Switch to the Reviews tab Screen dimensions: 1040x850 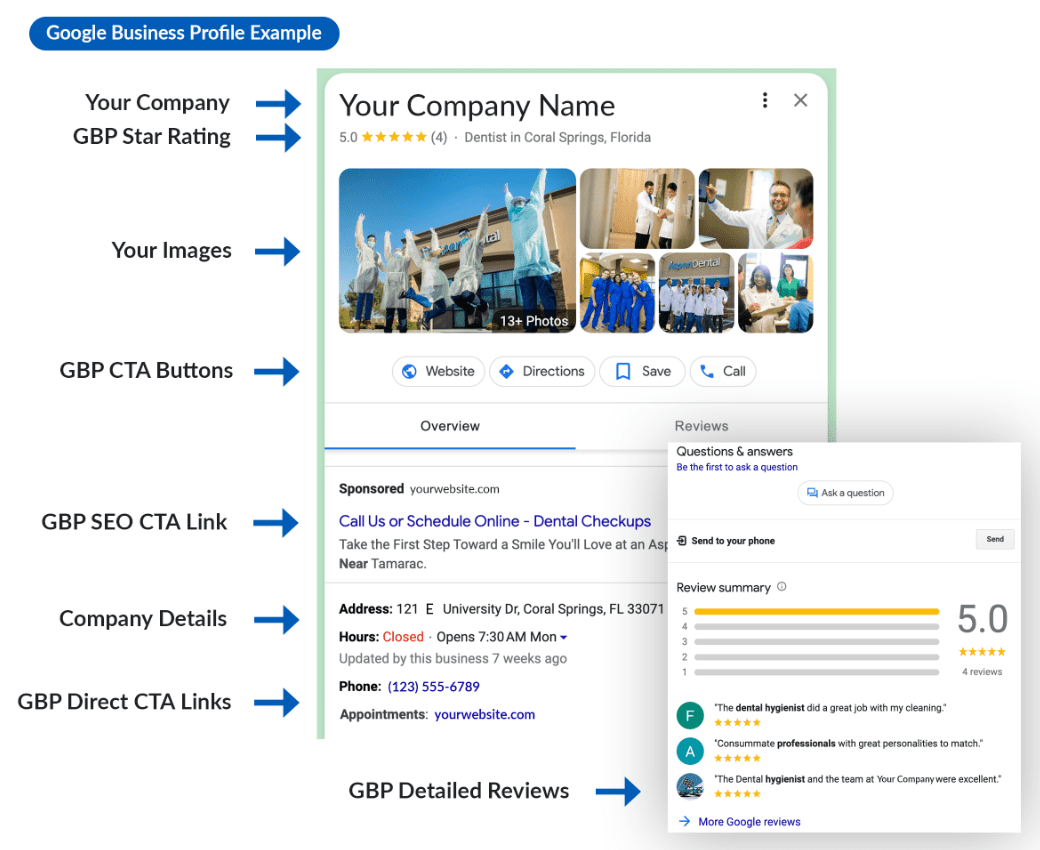[701, 426]
